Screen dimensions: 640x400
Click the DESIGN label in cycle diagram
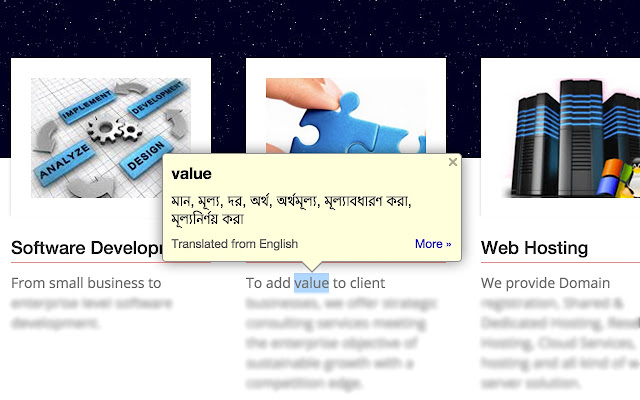[146, 157]
